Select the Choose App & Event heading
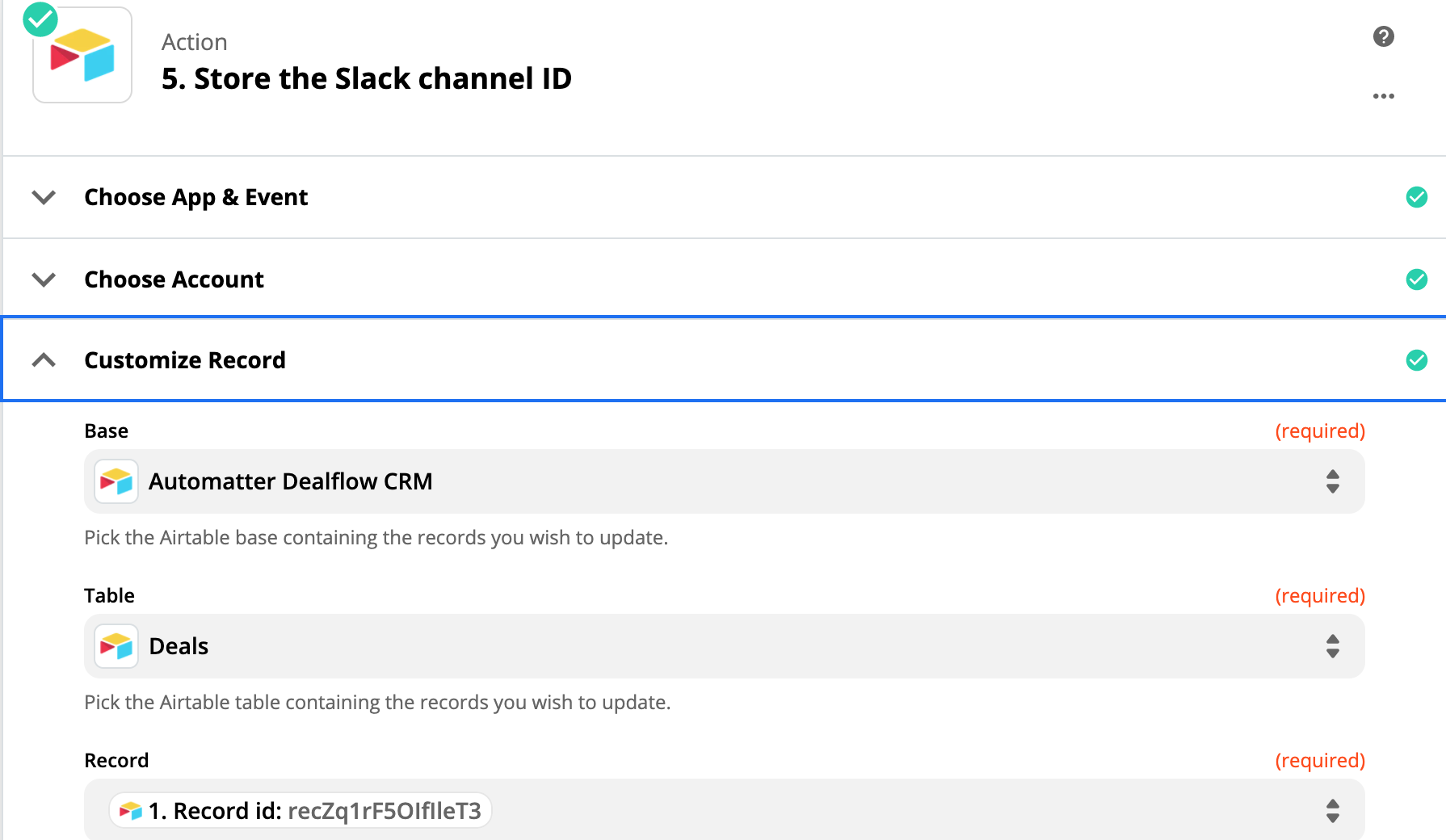 pos(196,197)
